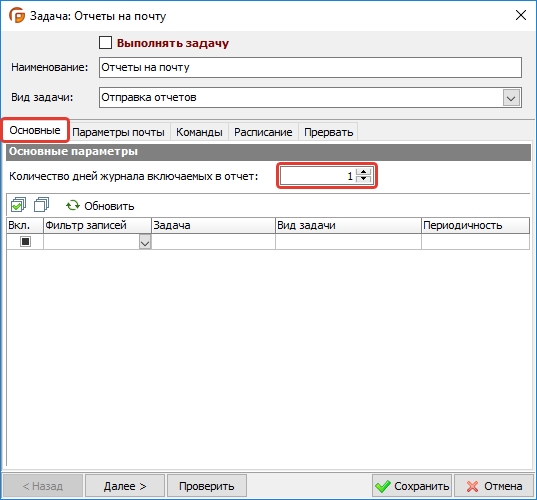Click the Вид задачи column header

(348, 225)
